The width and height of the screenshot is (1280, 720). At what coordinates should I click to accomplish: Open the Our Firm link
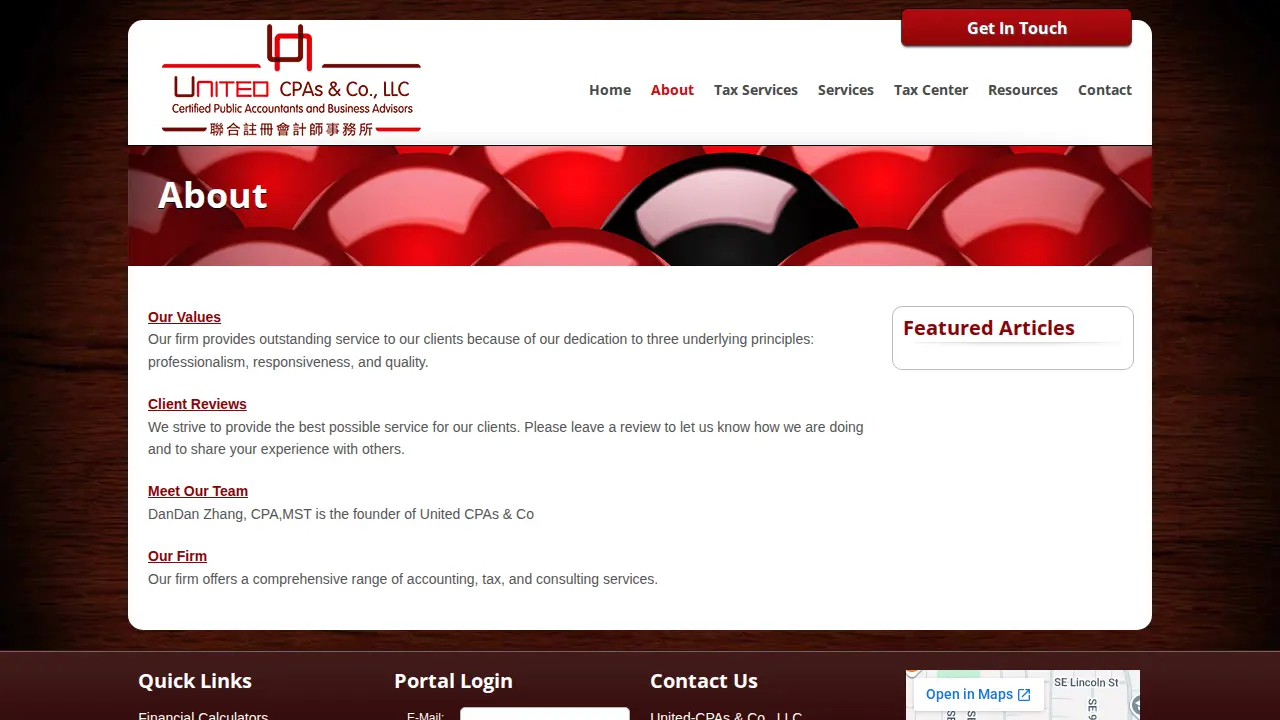(x=177, y=556)
